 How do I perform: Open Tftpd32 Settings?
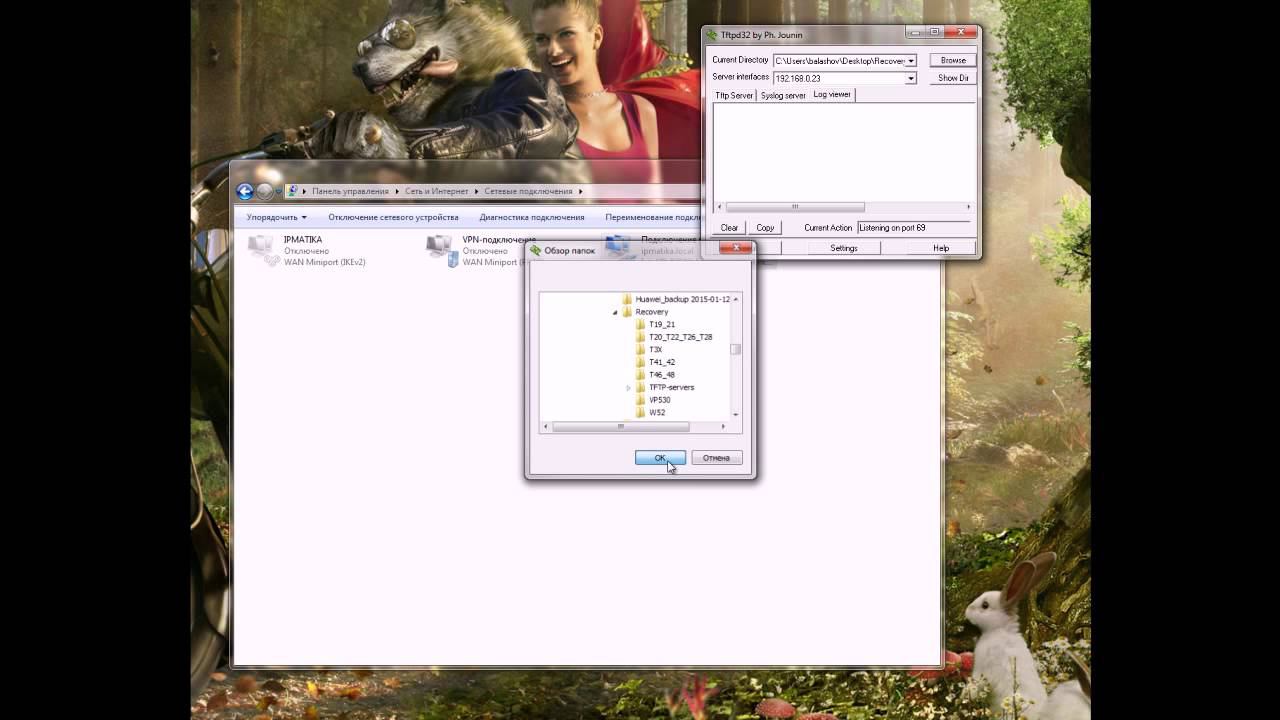[x=844, y=248]
